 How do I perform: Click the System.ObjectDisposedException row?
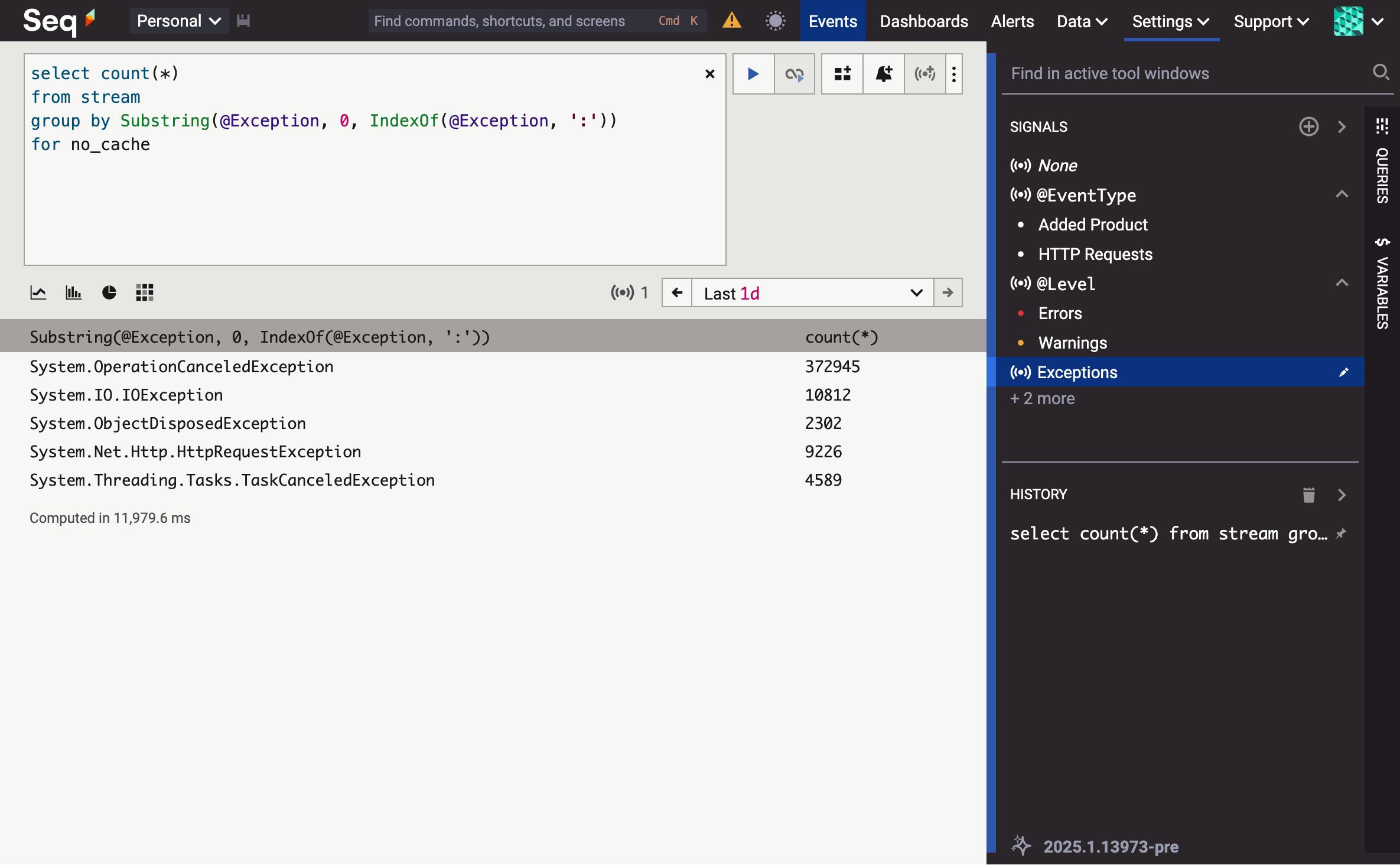[493, 423]
